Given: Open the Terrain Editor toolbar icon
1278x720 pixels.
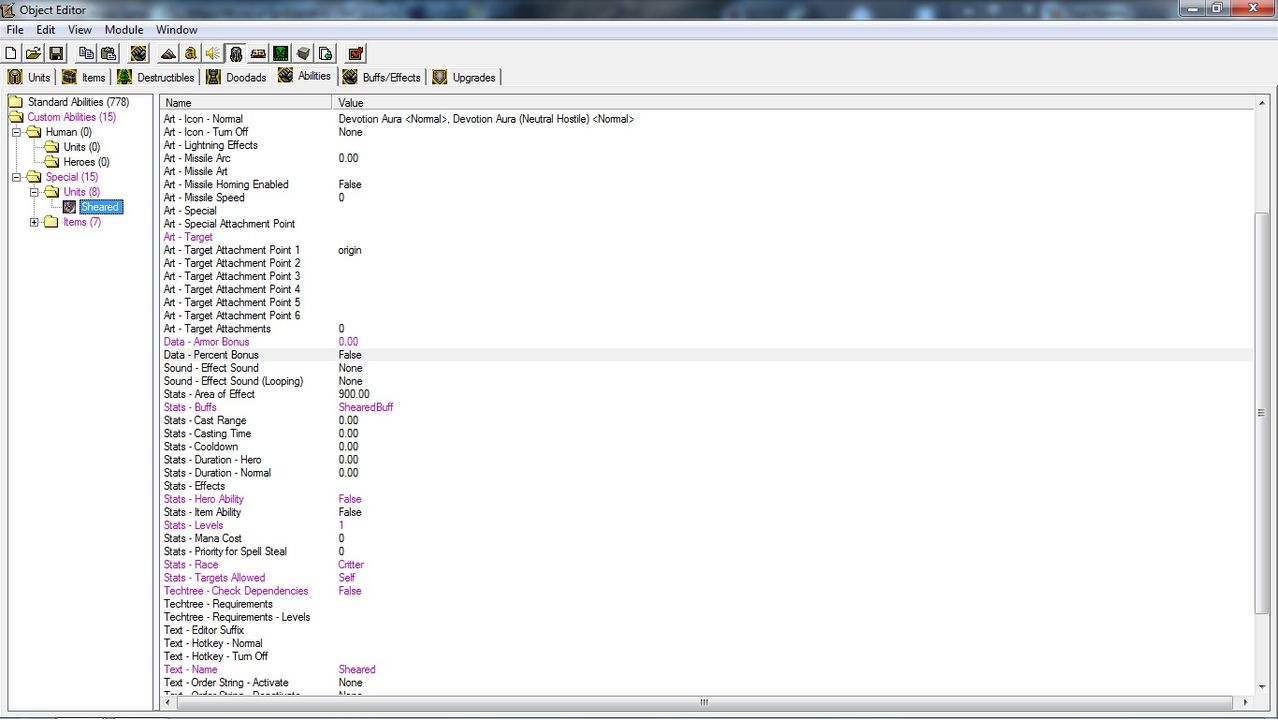Looking at the screenshot, I should click(169, 53).
